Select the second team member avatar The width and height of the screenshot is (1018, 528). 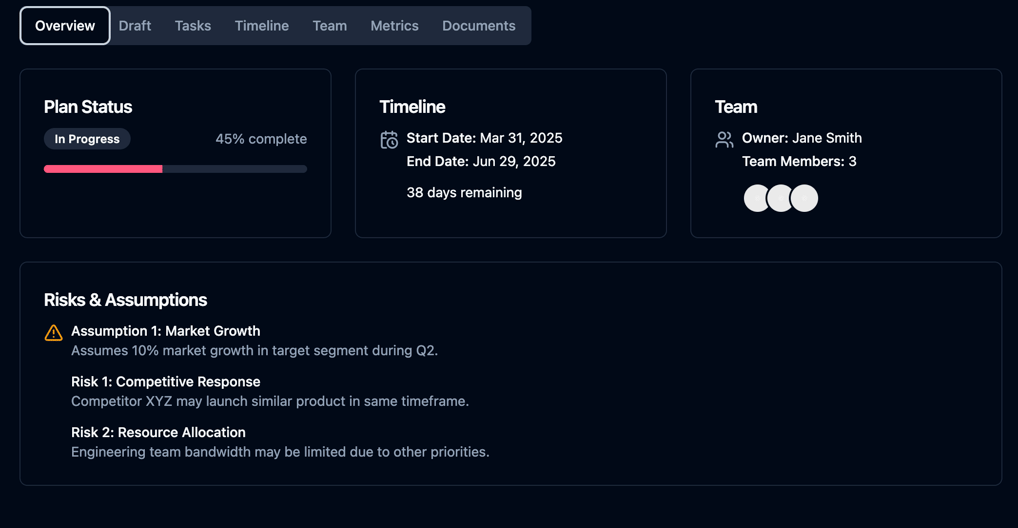pyautogui.click(x=780, y=198)
